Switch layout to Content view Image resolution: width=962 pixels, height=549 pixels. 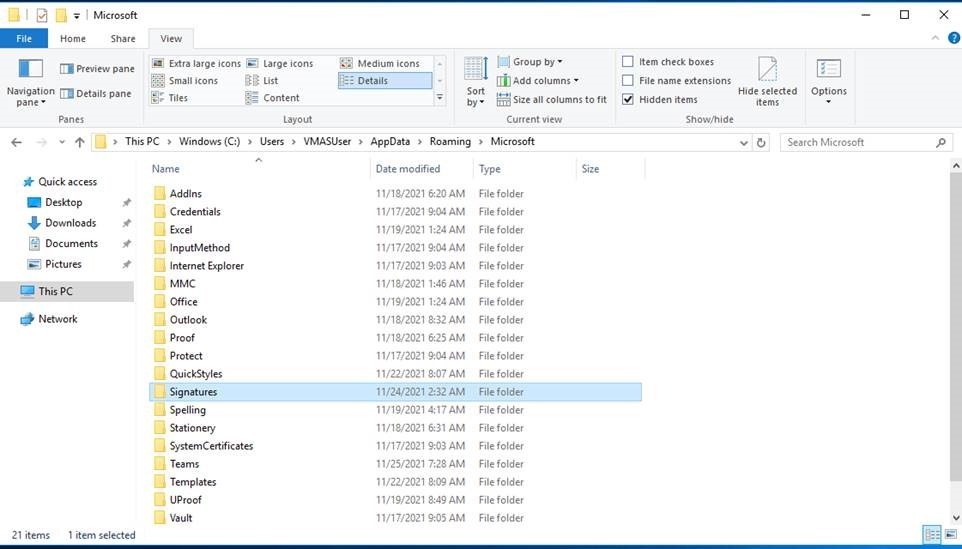[272, 98]
